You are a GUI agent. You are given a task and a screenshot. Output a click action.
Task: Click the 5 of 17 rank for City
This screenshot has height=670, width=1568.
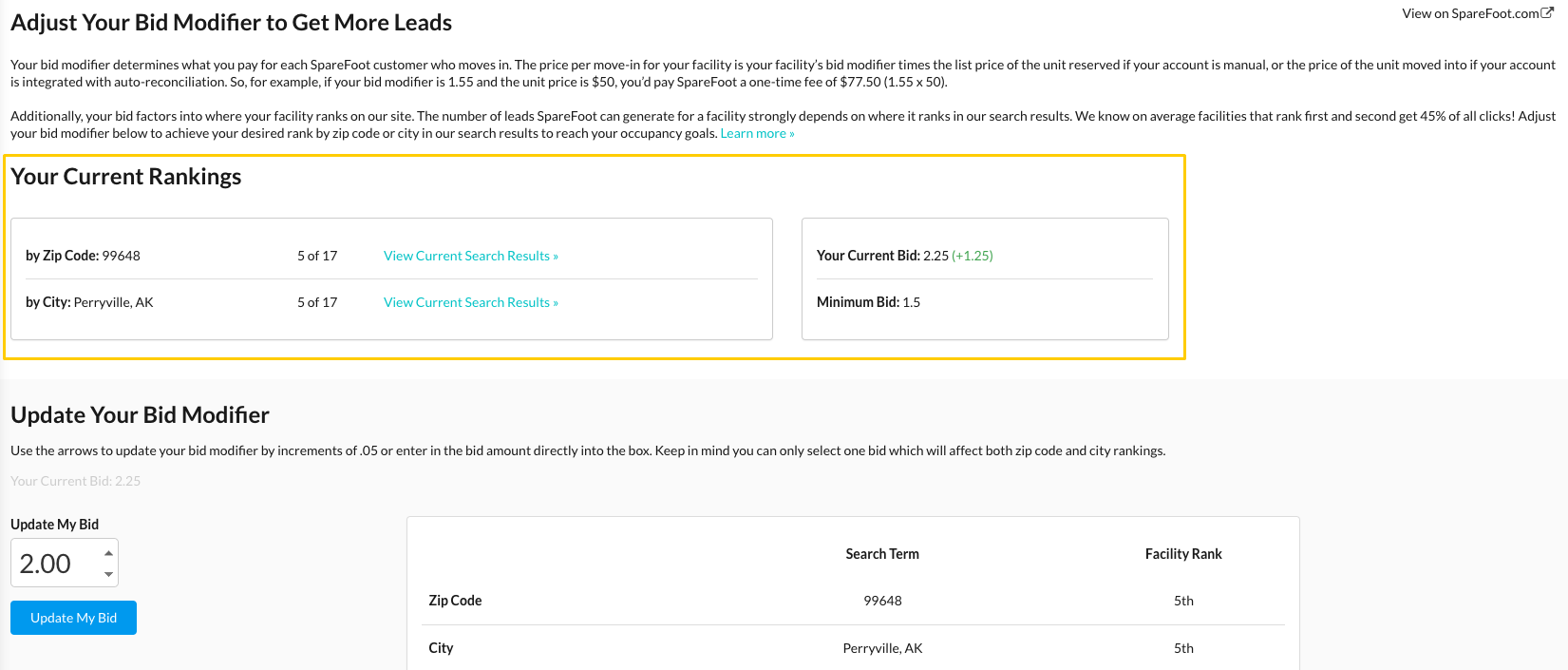(317, 302)
